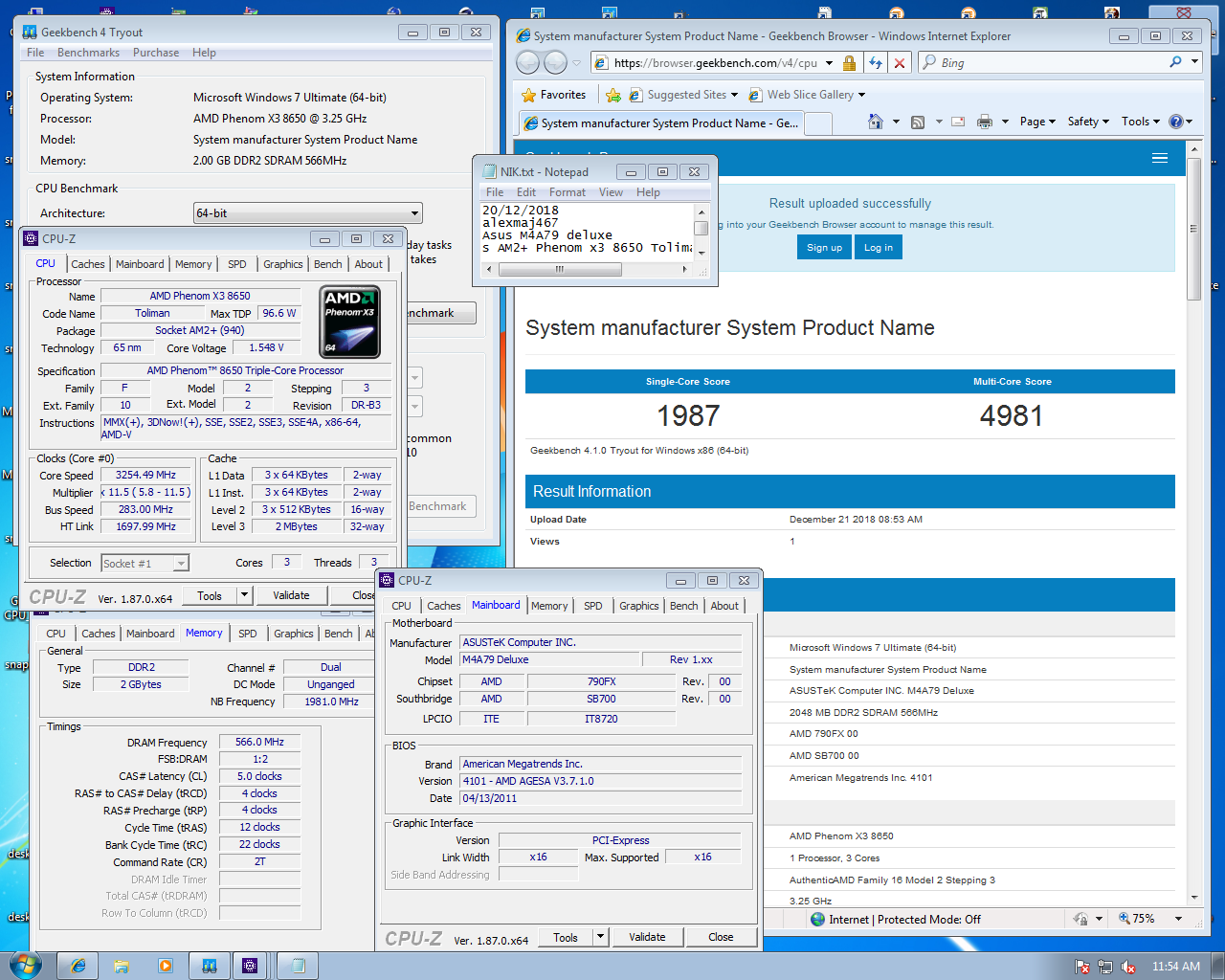Click zoom magnifier in IE status bar
The image size is (1225, 980).
click(x=1125, y=919)
